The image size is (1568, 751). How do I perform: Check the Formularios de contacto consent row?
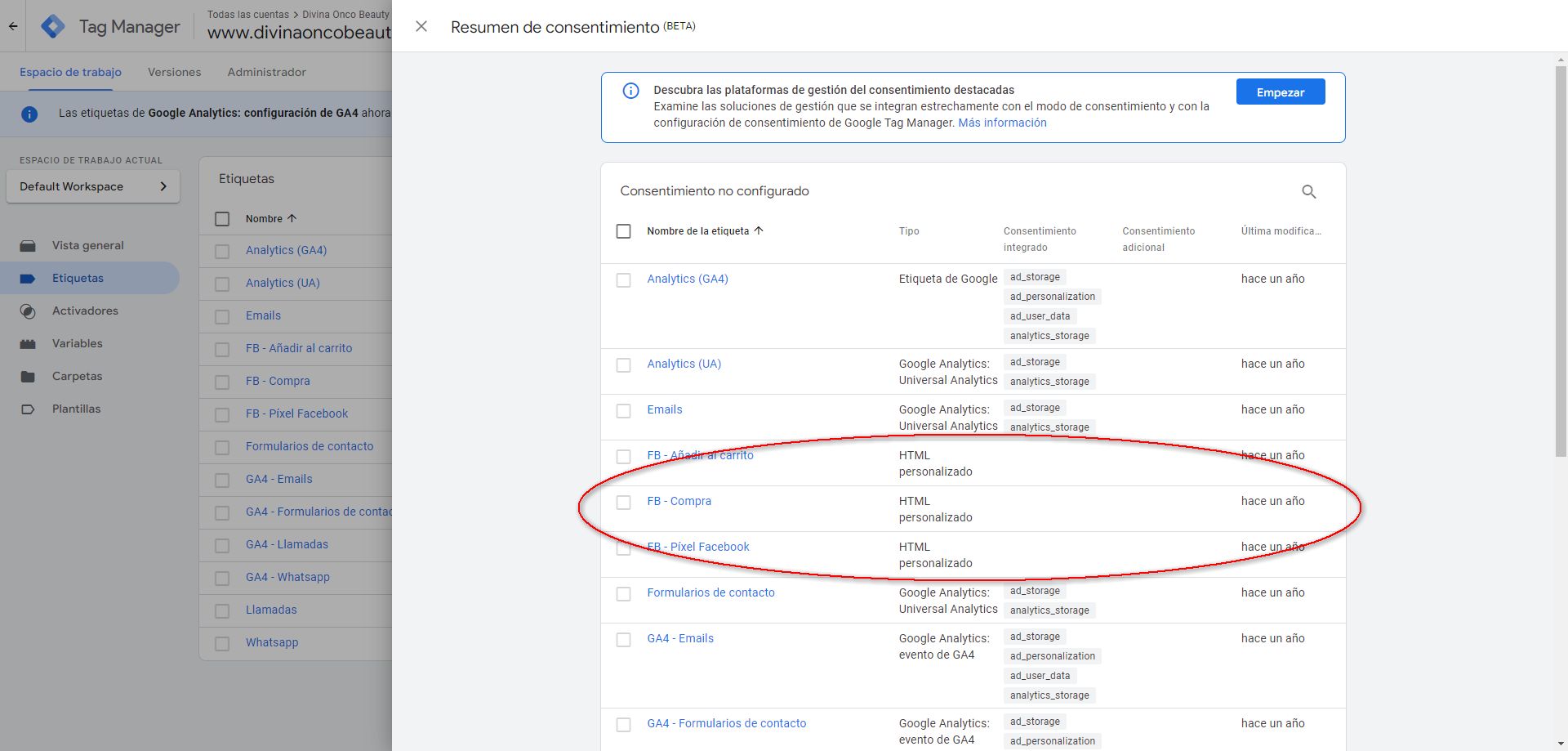click(x=624, y=594)
